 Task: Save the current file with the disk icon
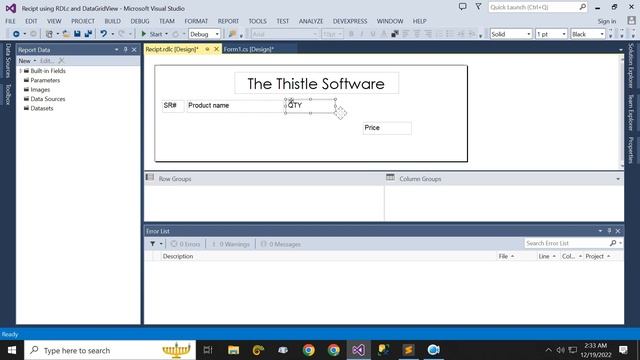(77, 34)
